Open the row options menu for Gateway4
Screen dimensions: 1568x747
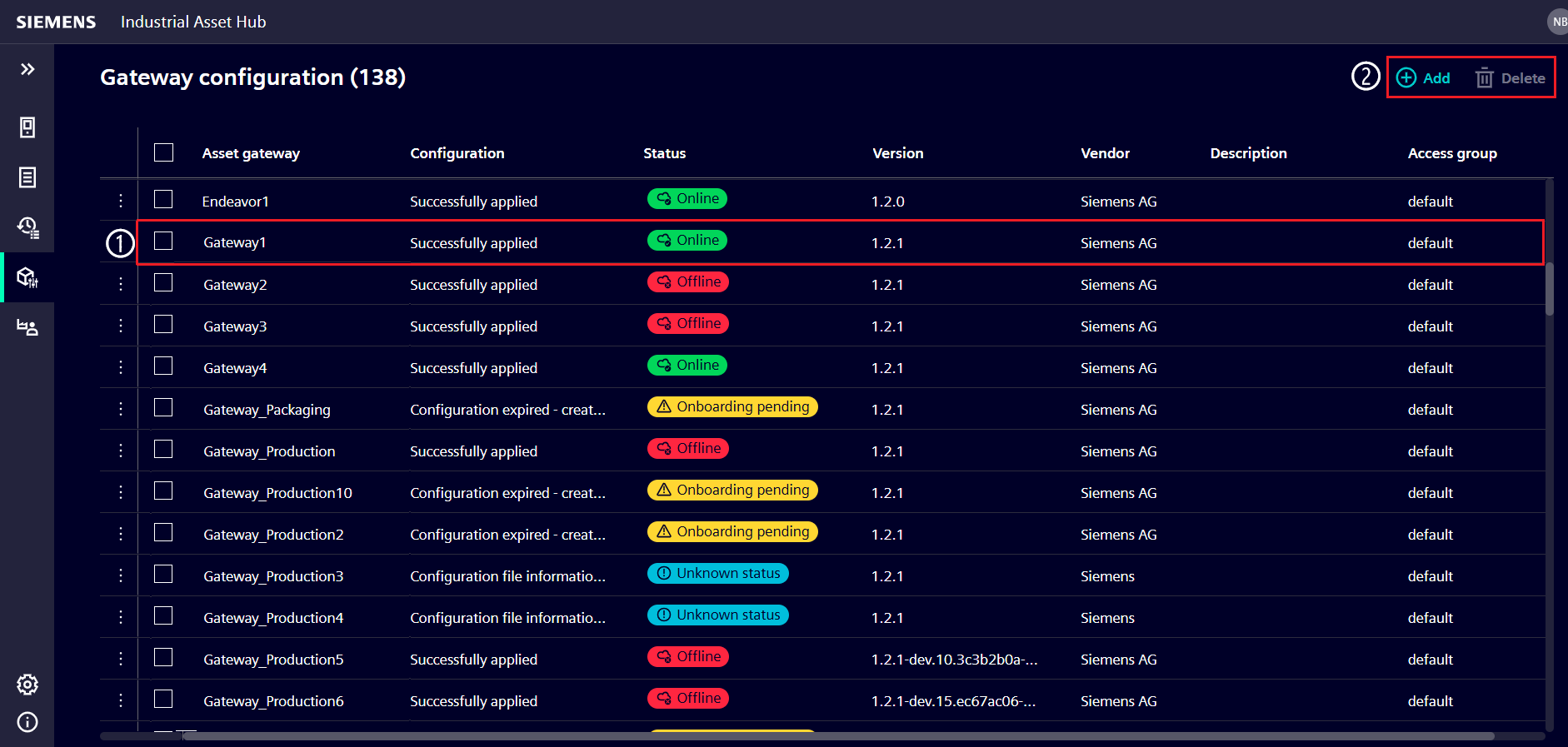pos(121,367)
